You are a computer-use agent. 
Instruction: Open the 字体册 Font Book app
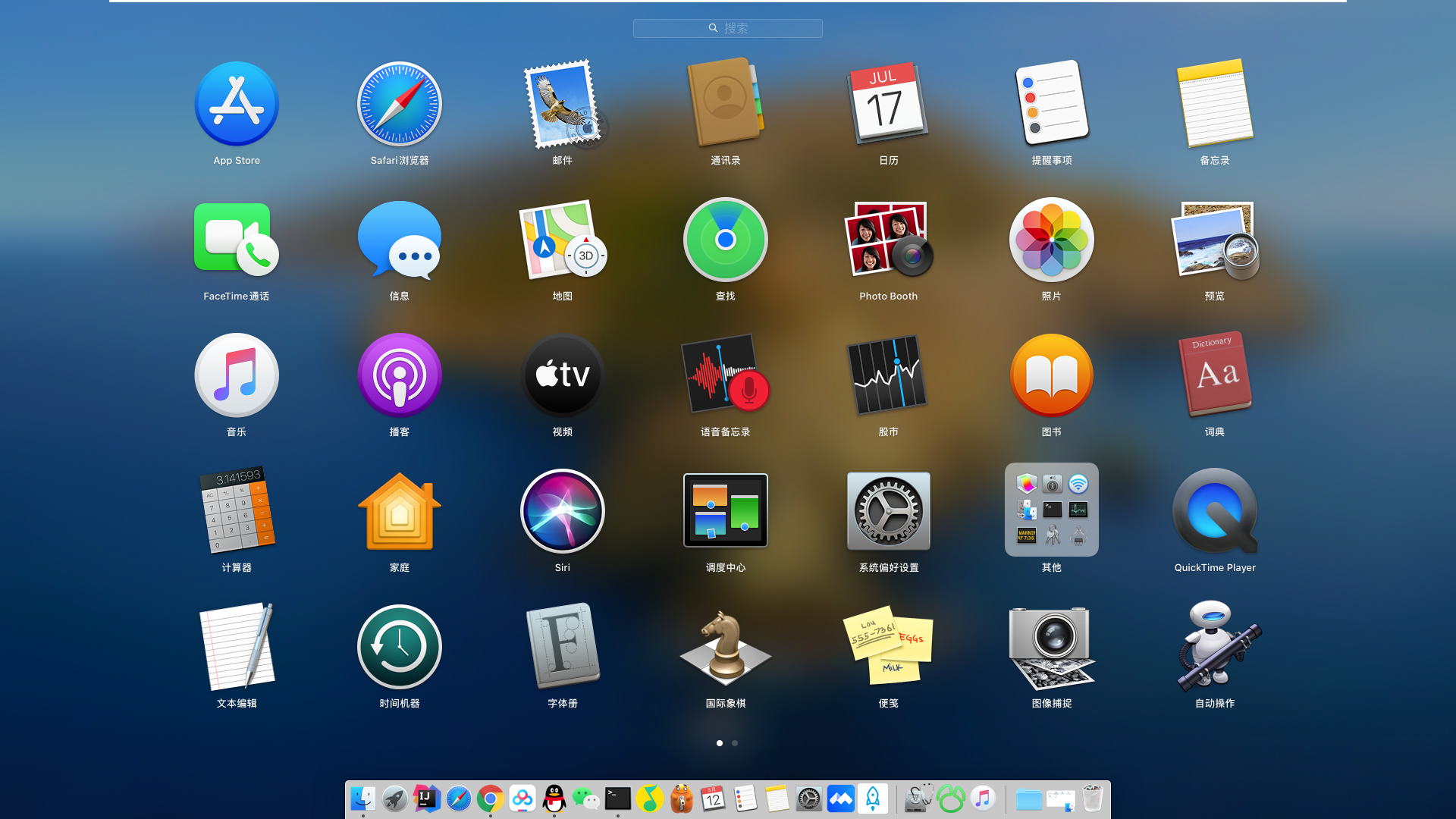tap(562, 647)
